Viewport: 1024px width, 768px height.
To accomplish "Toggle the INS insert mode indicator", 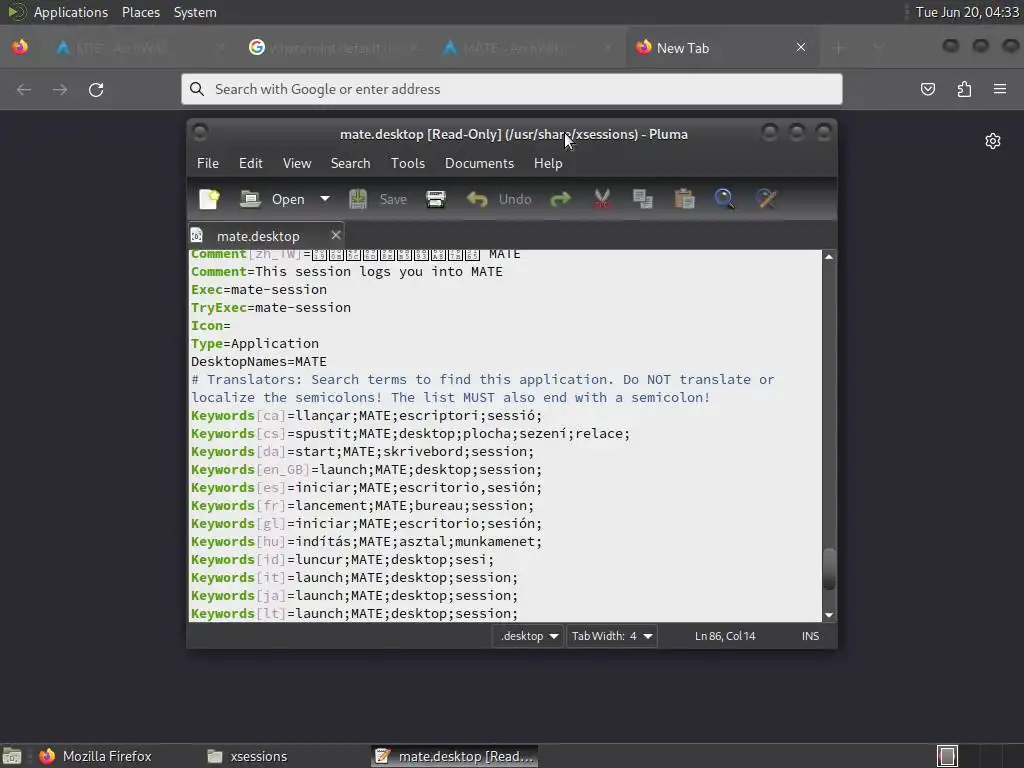I will pyautogui.click(x=810, y=636).
